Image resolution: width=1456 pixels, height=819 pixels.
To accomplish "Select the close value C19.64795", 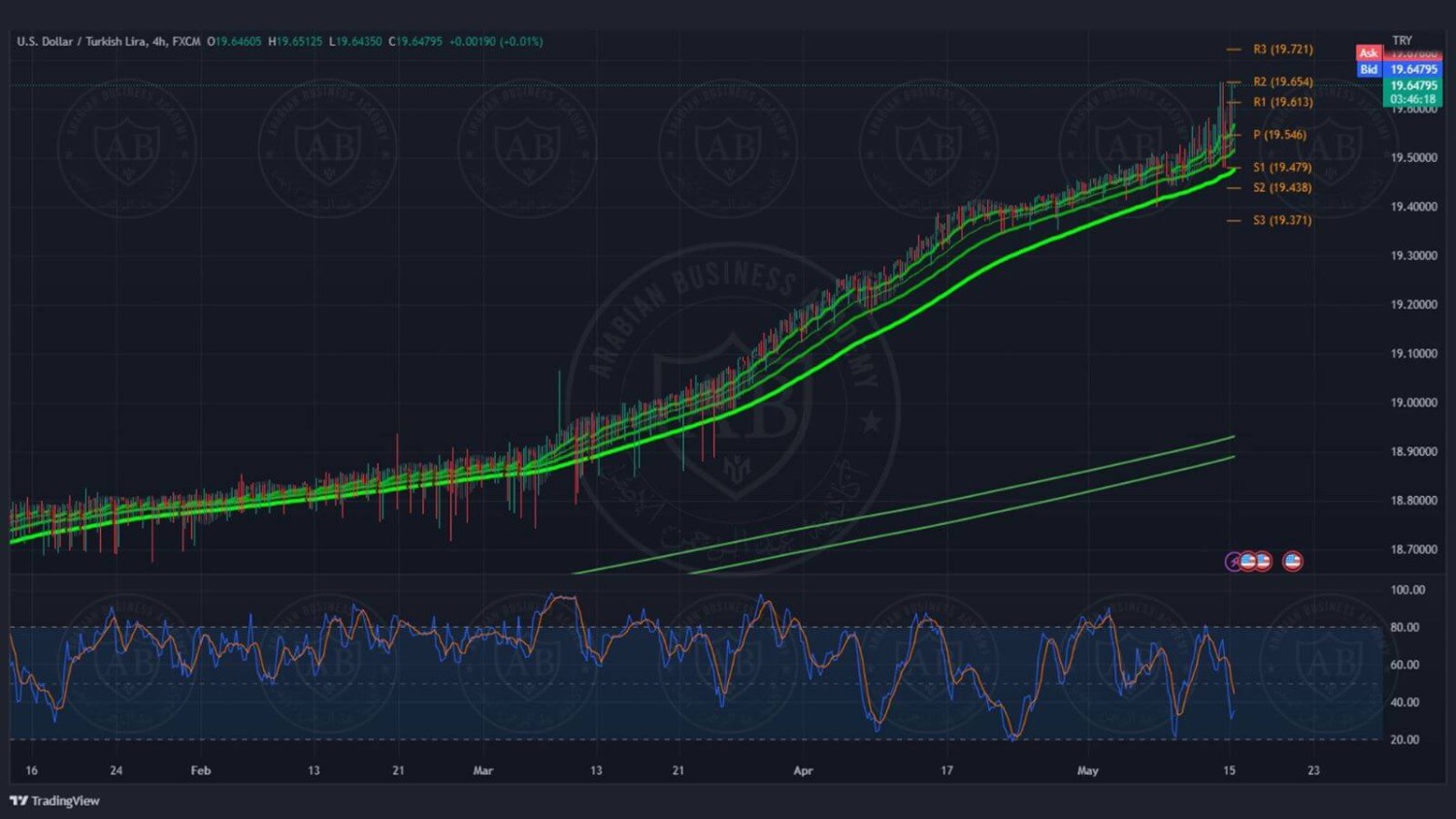I will pos(415,42).
